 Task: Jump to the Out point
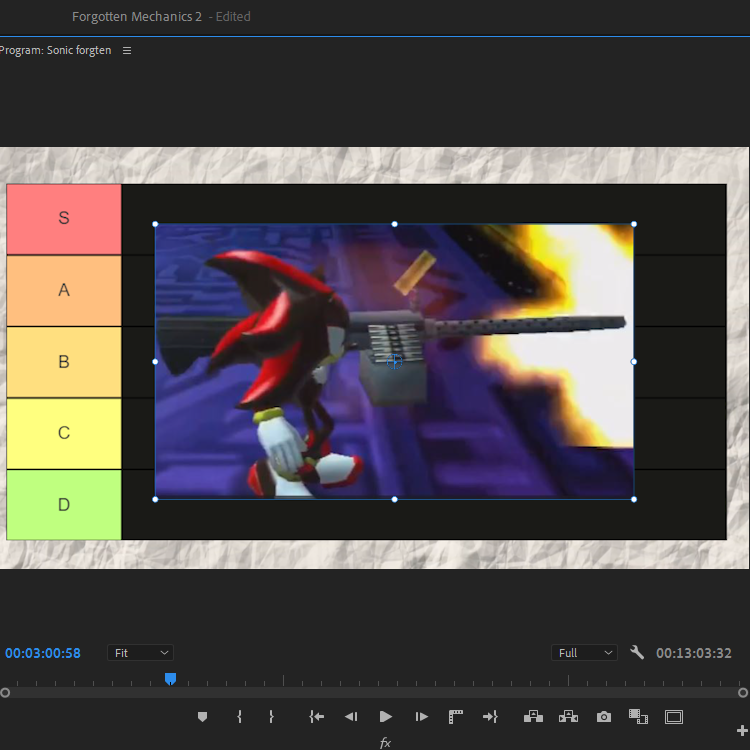[490, 717]
